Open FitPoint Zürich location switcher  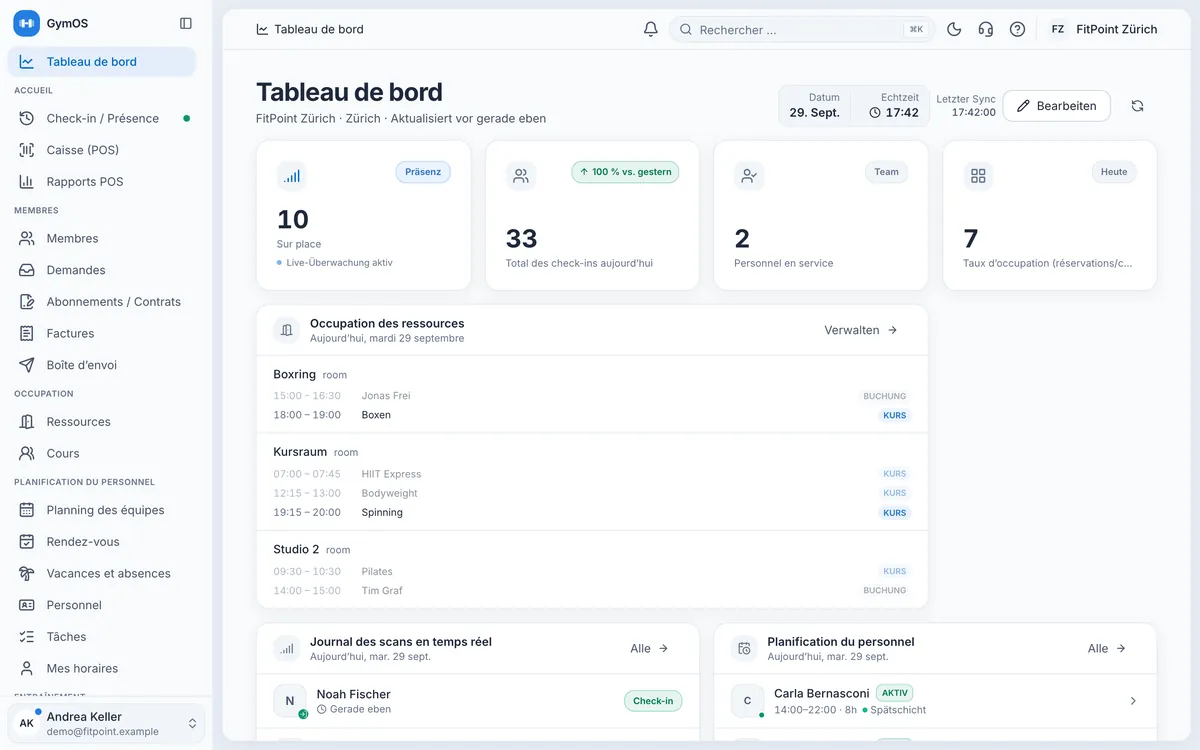[1102, 29]
